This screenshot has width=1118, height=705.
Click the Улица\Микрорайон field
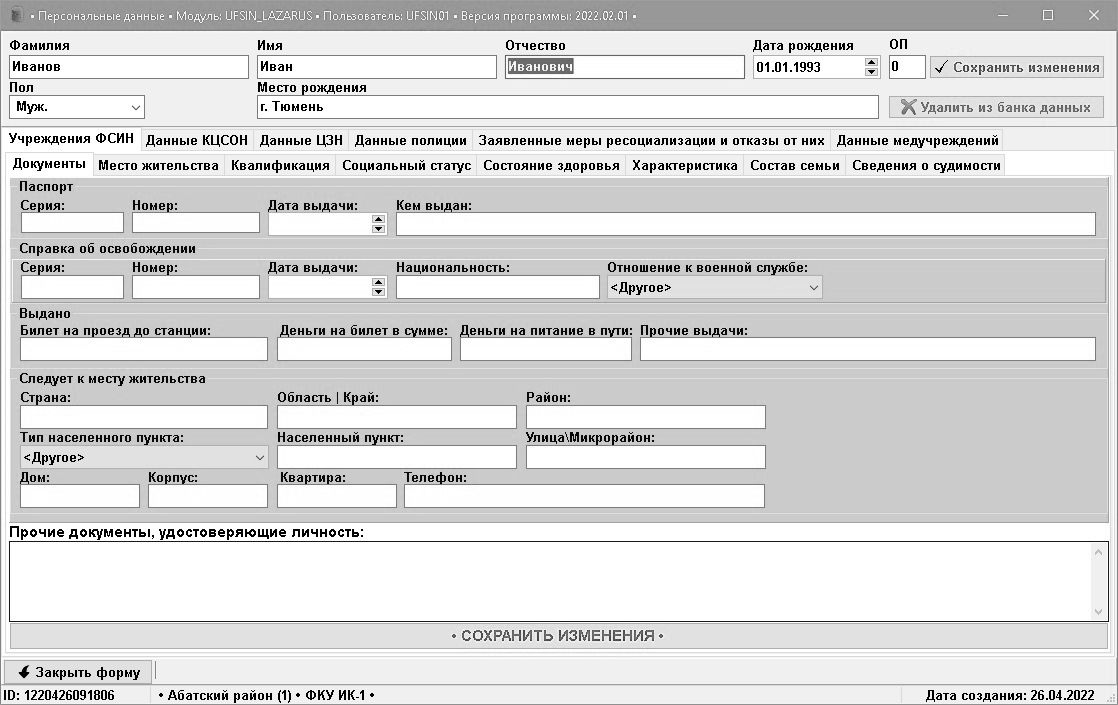click(x=646, y=457)
